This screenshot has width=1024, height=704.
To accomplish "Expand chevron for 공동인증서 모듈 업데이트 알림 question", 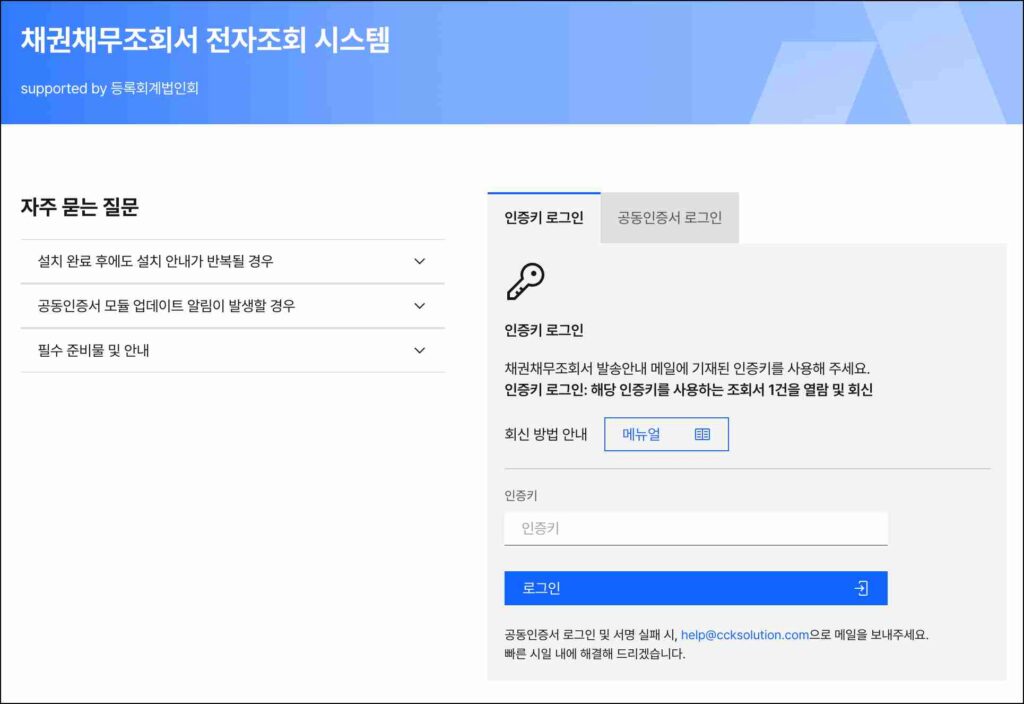I will point(419,306).
